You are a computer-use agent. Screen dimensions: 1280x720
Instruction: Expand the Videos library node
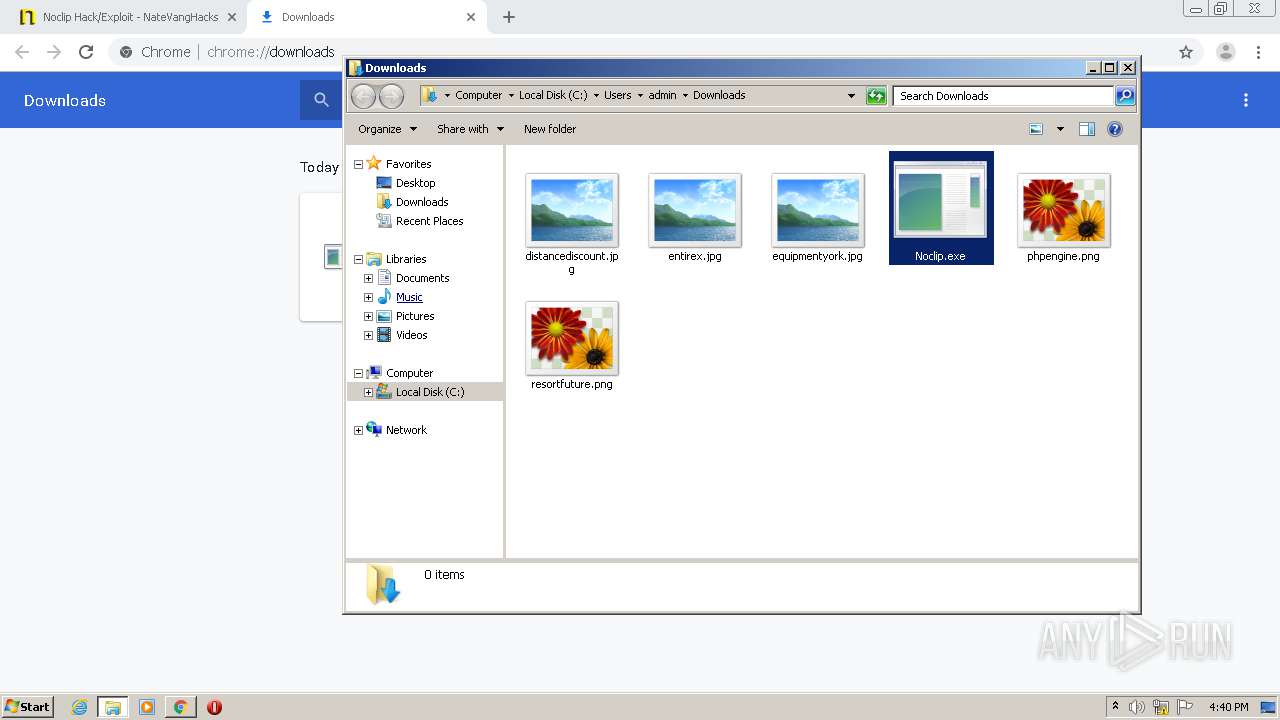tap(368, 335)
